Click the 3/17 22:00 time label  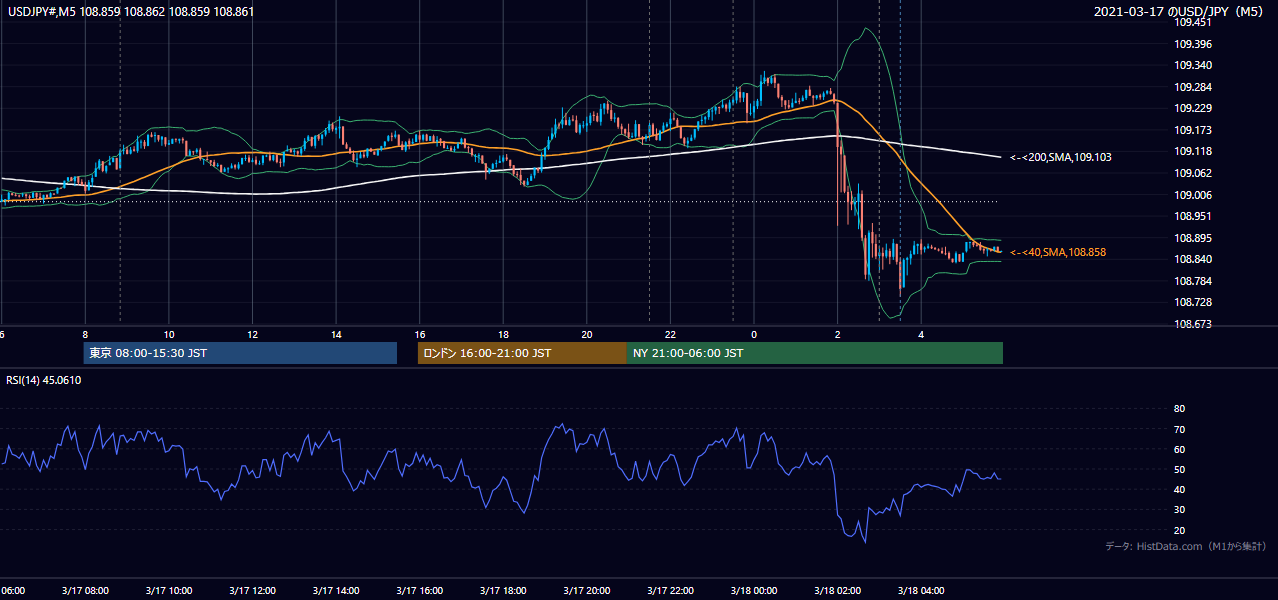tap(670, 591)
